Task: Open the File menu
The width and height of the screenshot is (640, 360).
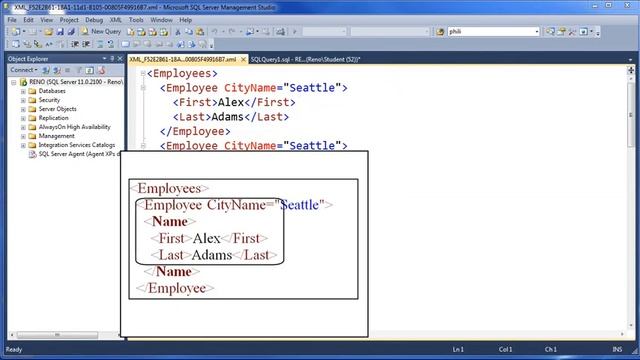Action: (12, 20)
